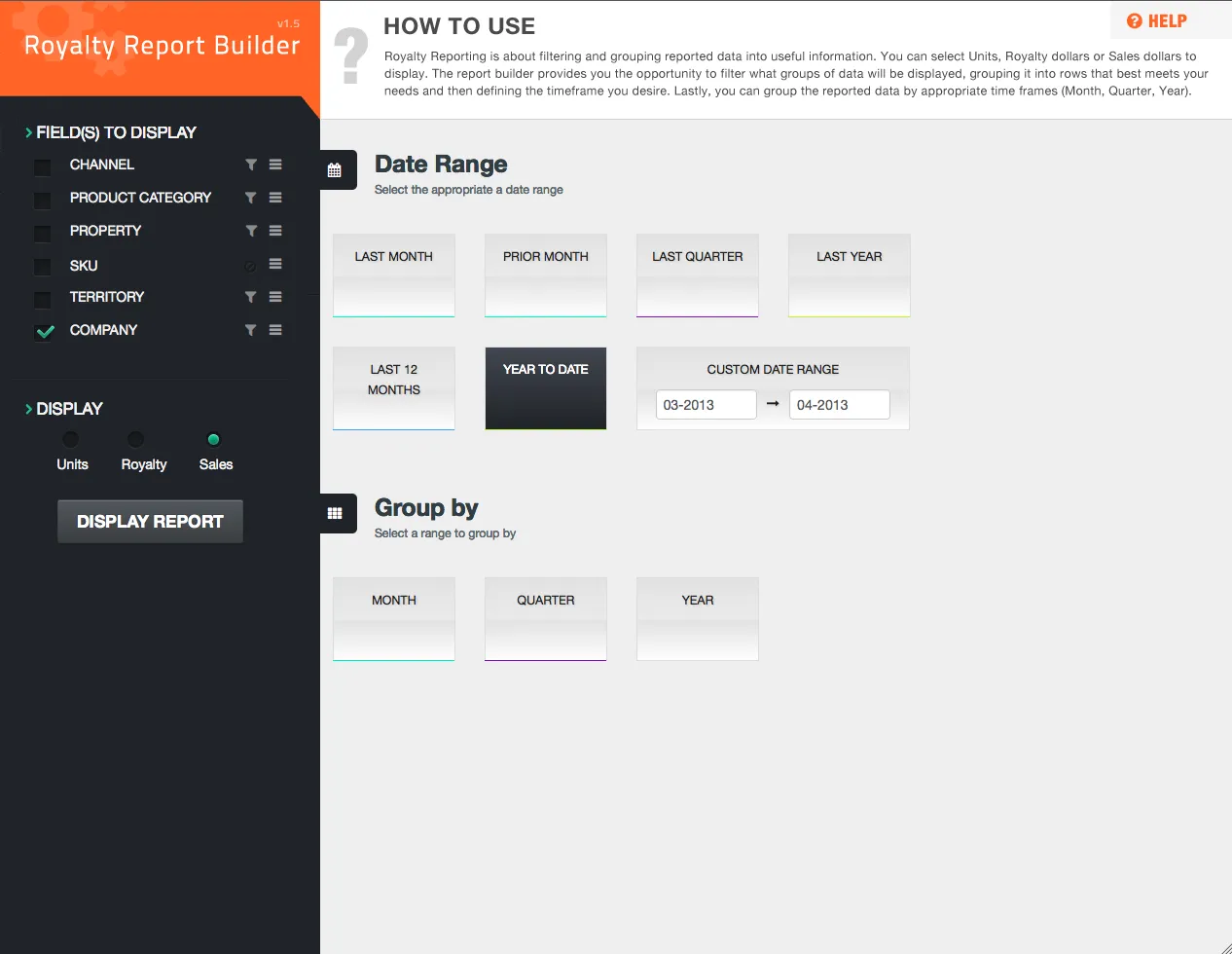Click the custom end date field 04-2013
The image size is (1232, 954).
click(x=840, y=405)
